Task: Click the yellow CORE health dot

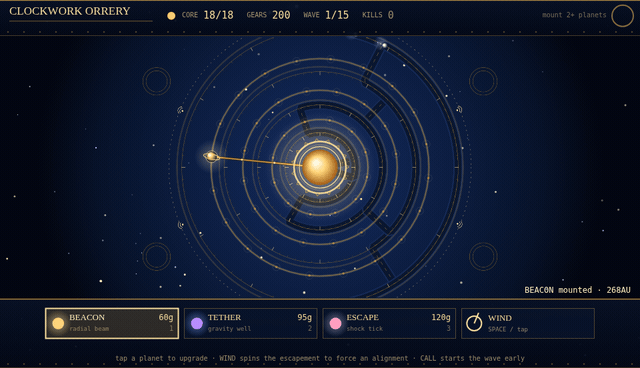Action: (x=171, y=16)
